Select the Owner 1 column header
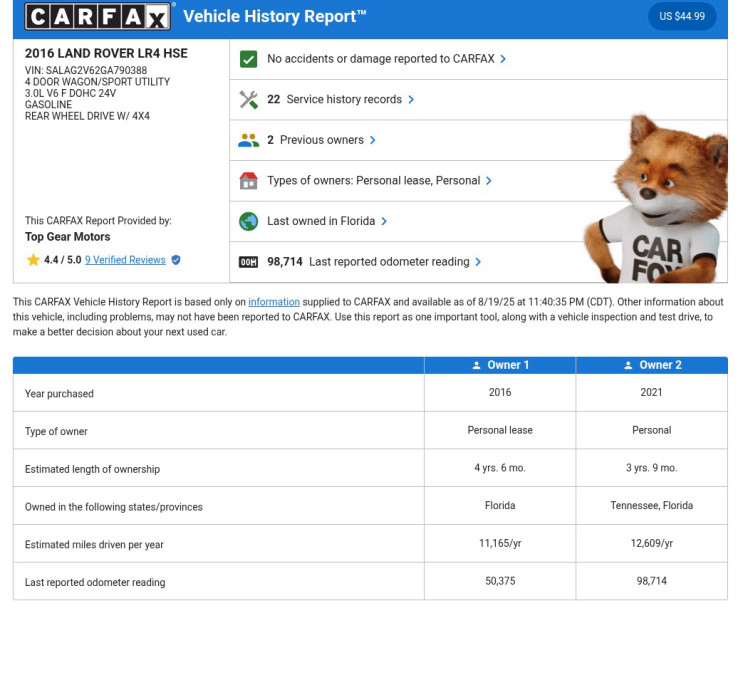Image resolution: width=743 pixels, height=680 pixels. point(500,365)
